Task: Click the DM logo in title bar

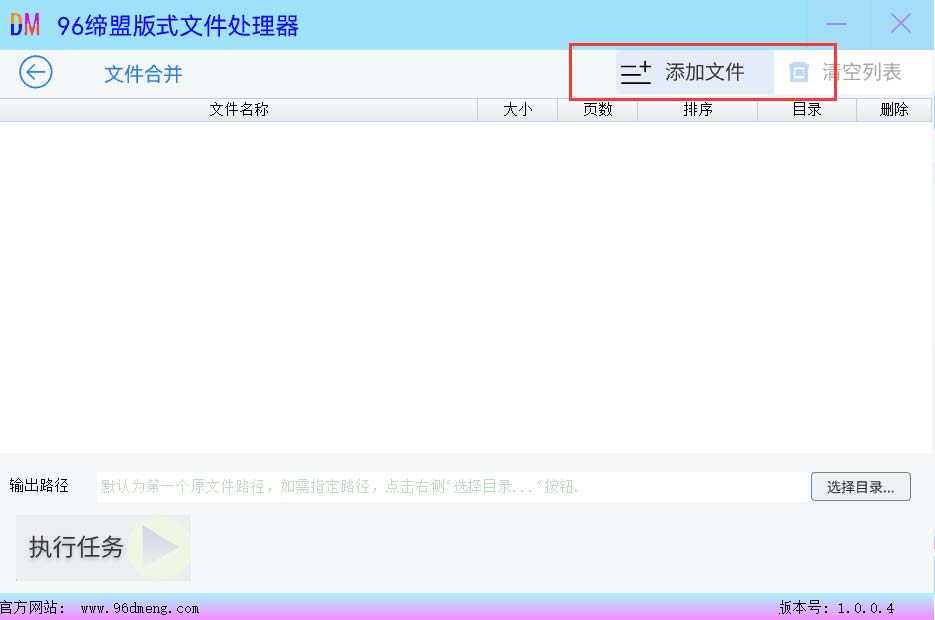Action: coord(25,25)
